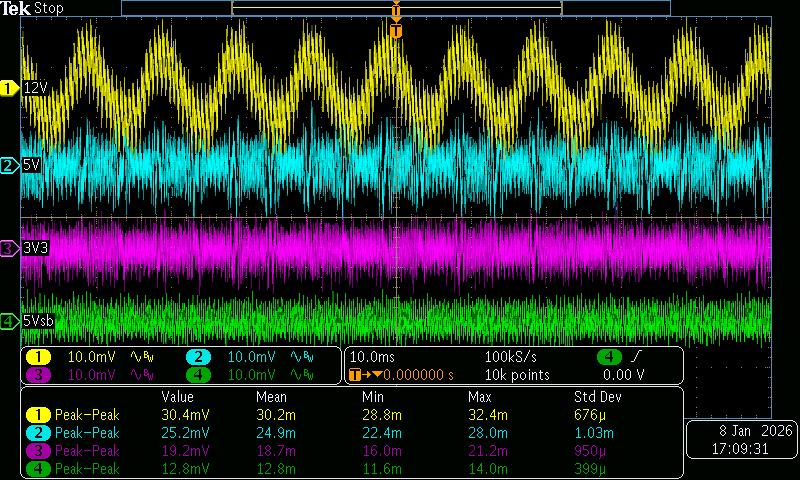Toggle channel 2 badge in vertical scale readout
The width and height of the screenshot is (800, 480).
coord(199,357)
